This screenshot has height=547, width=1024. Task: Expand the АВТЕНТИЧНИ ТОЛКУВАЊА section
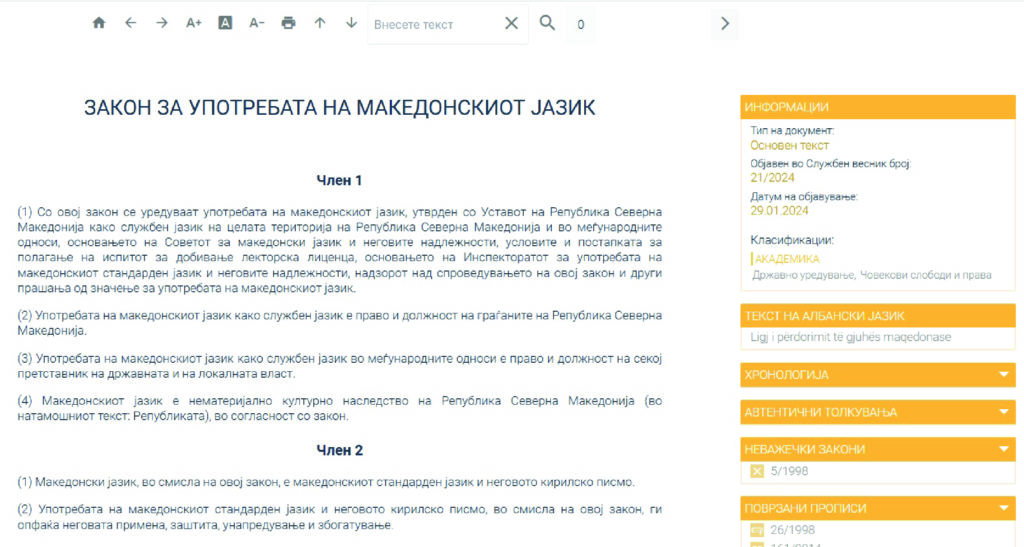click(x=1005, y=412)
